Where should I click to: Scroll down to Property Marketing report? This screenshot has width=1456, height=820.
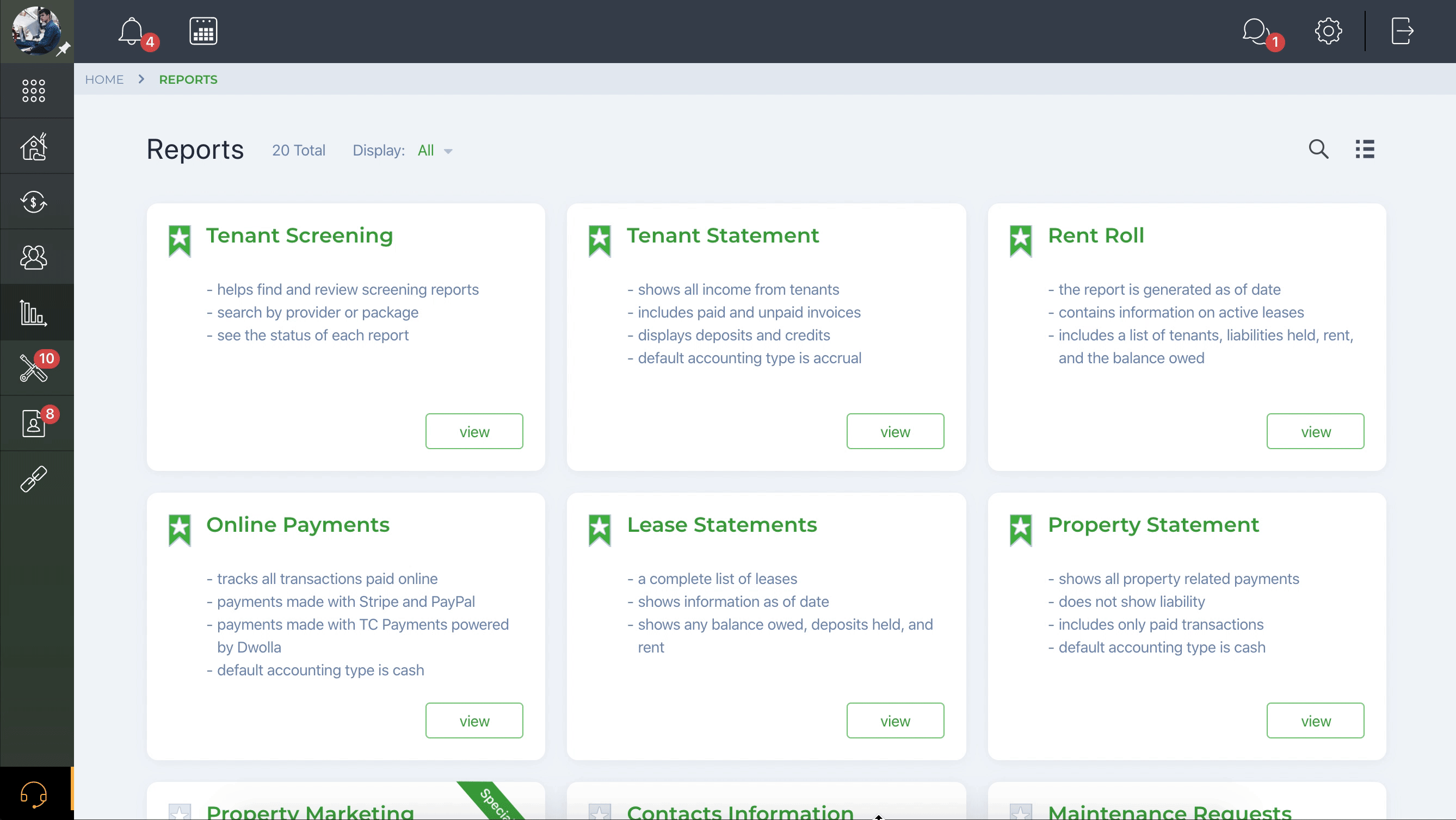click(x=310, y=810)
